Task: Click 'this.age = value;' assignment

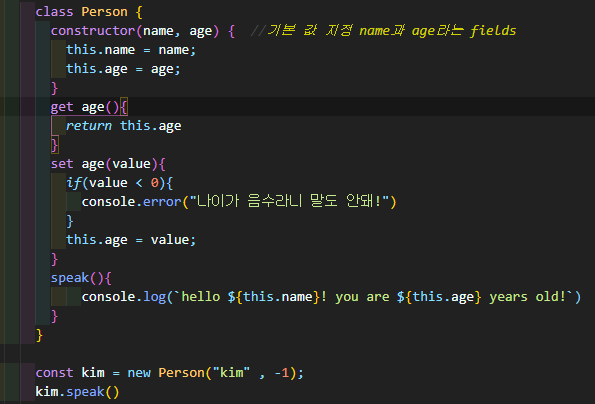Action: tap(131, 240)
